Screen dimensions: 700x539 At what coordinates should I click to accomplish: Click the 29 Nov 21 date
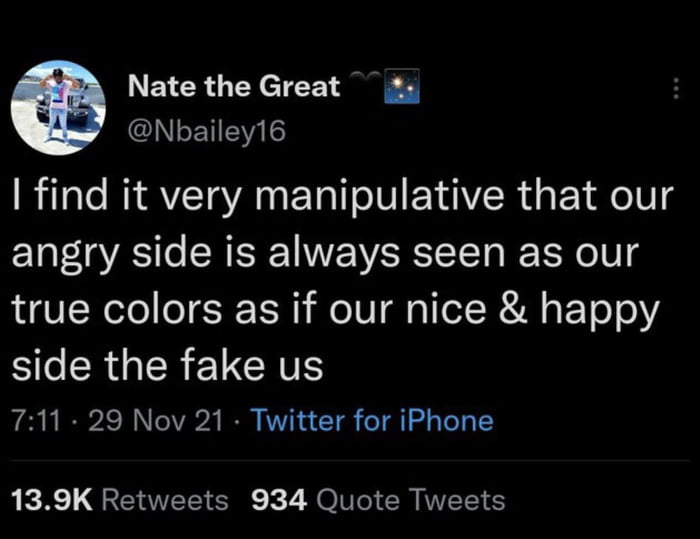pos(152,420)
